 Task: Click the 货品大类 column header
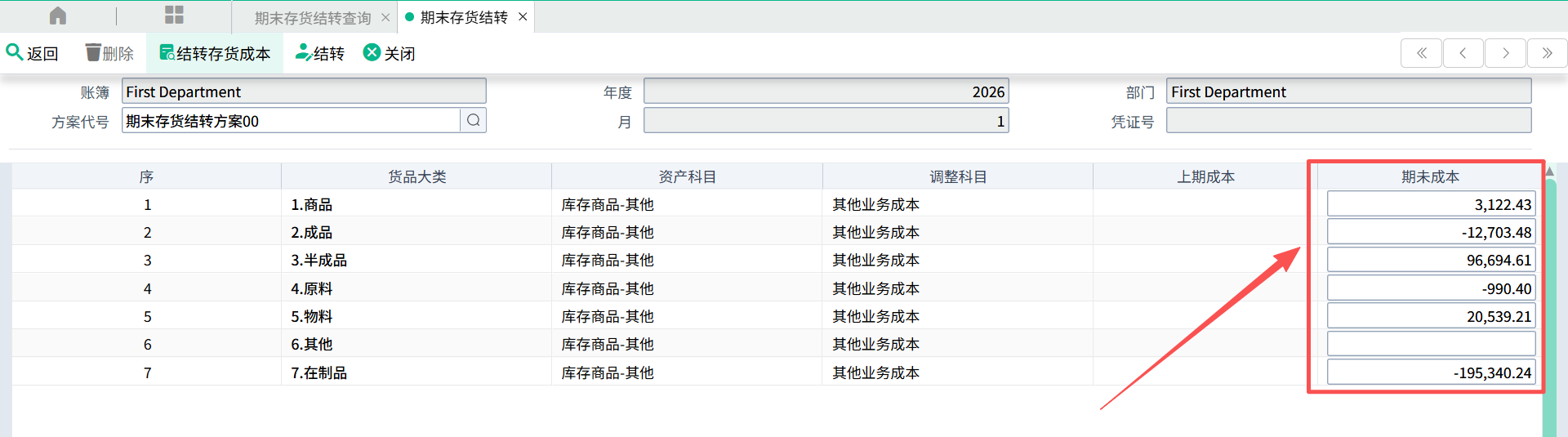[416, 176]
